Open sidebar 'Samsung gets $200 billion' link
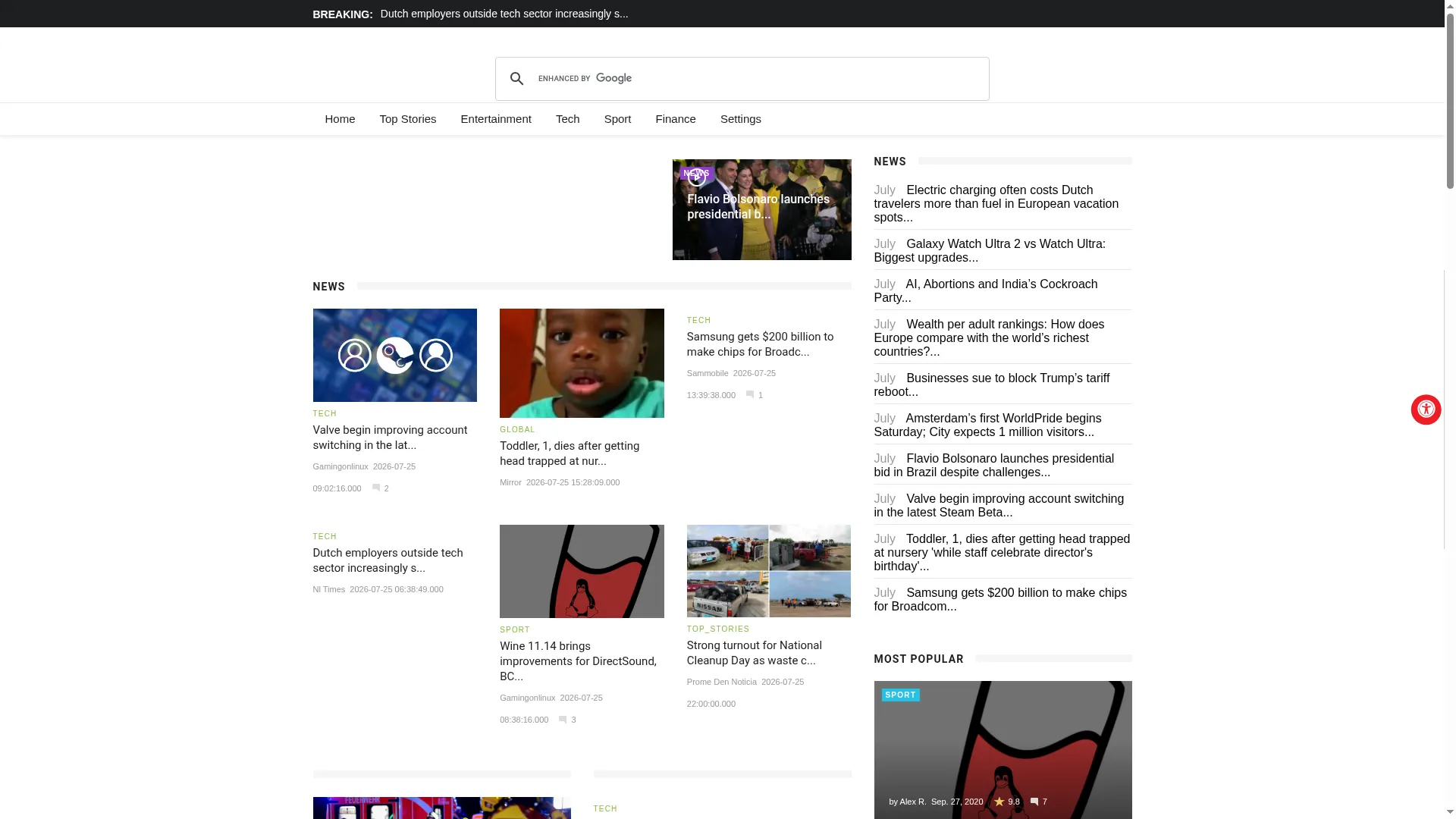Viewport: 1456px width, 819px height. [x=1003, y=599]
